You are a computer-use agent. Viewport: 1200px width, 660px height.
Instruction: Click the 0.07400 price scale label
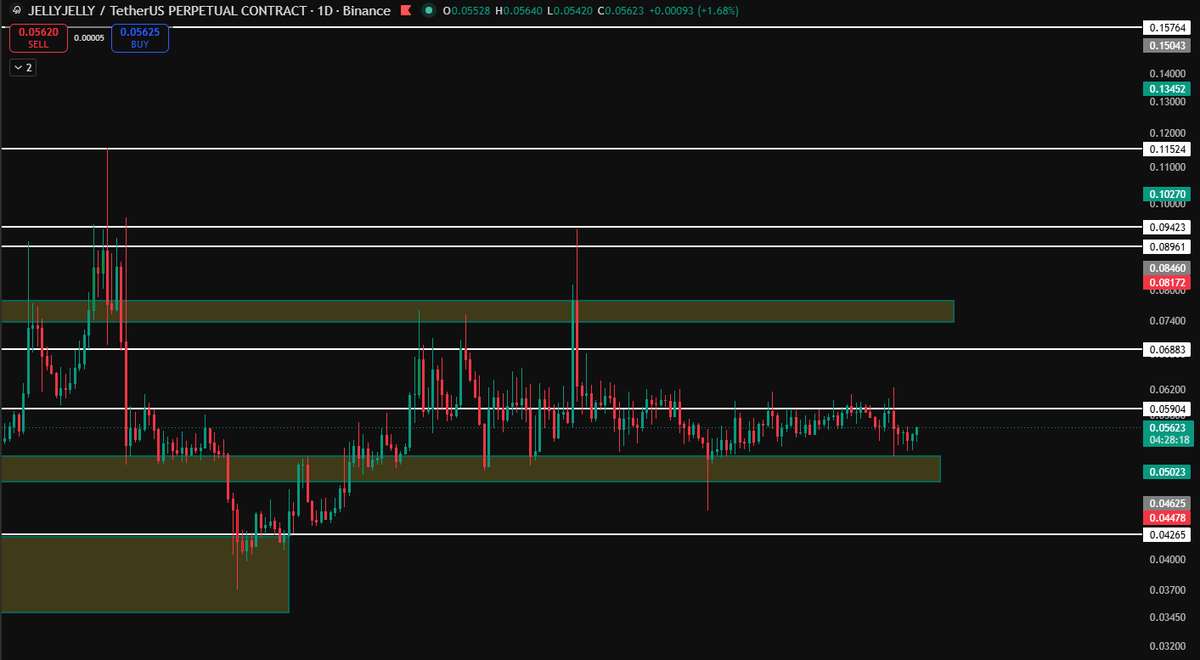point(1167,321)
